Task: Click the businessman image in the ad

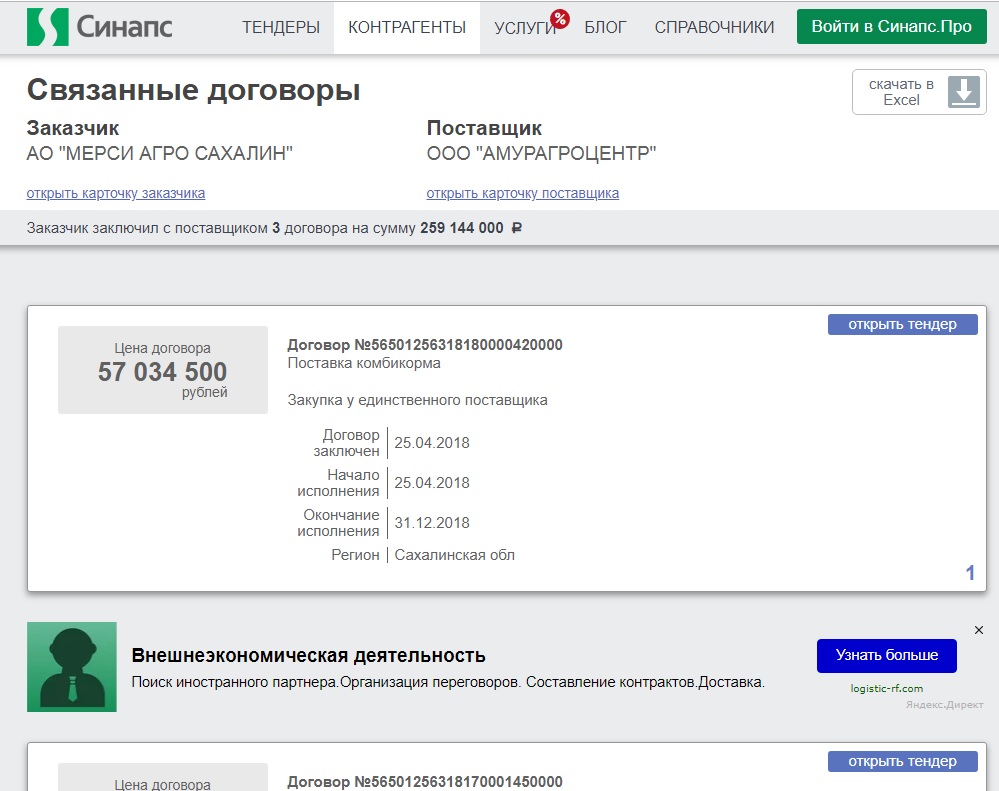Action: [72, 667]
